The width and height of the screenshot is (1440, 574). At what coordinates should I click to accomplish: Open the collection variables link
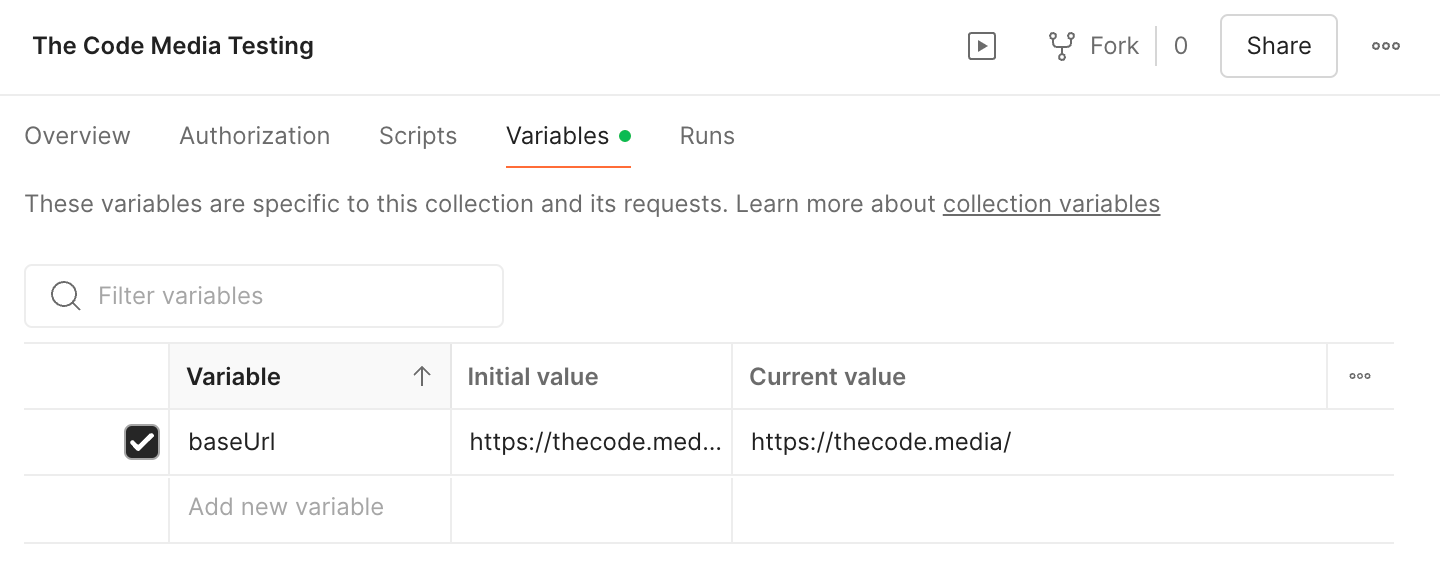coord(1051,204)
